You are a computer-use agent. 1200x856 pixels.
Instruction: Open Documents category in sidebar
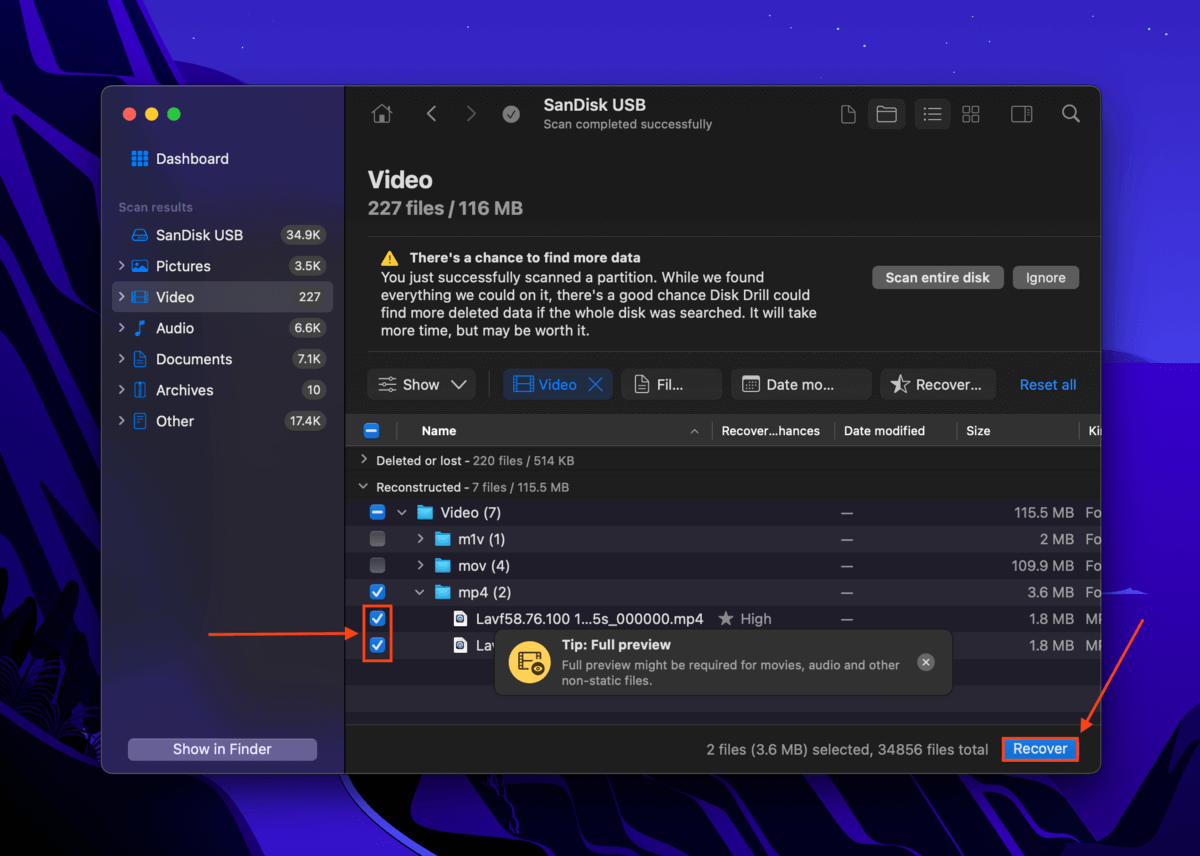pyautogui.click(x=194, y=359)
